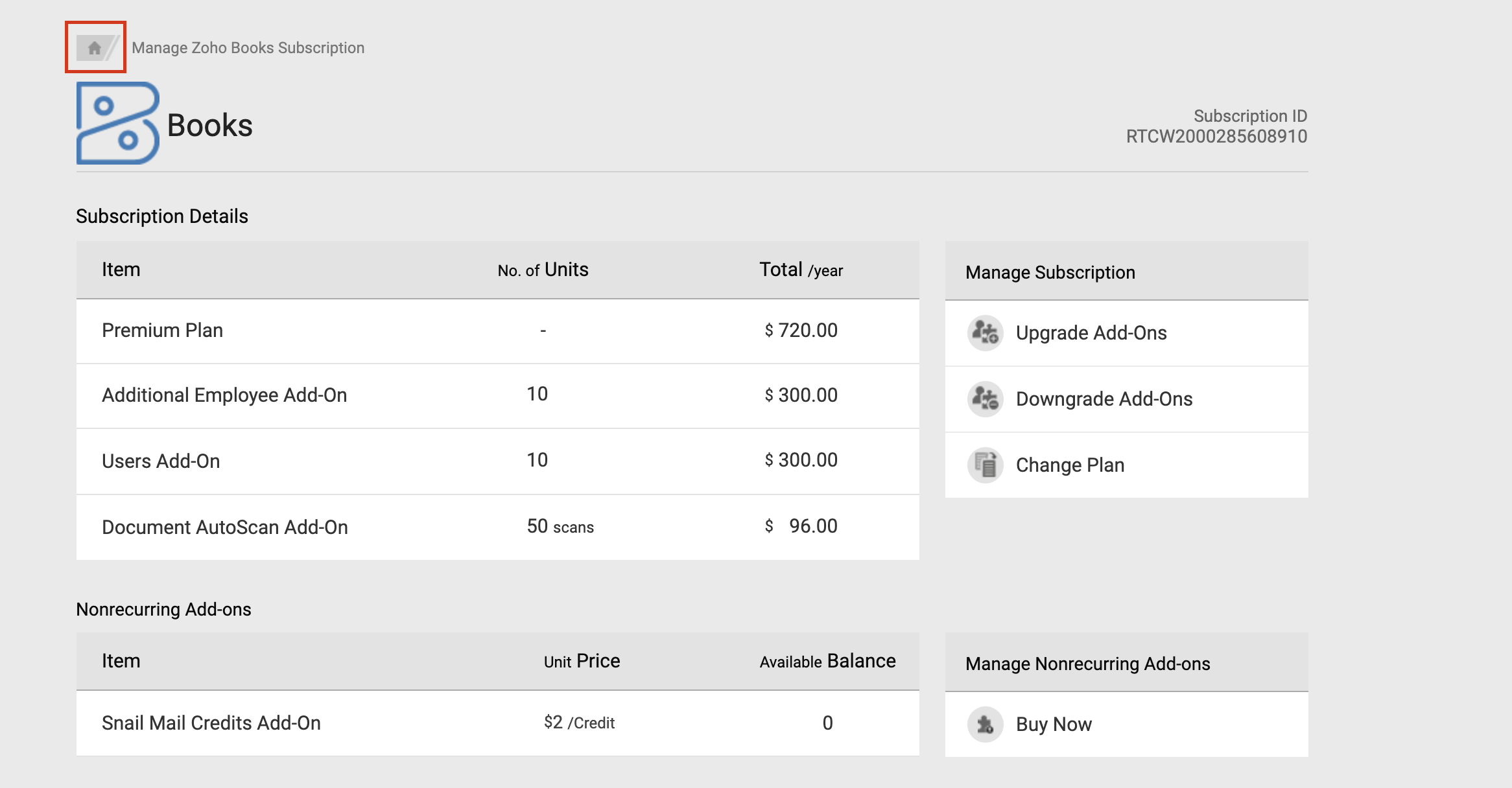Click Document AutoScan Add-On row
1512x788 pixels.
tap(224, 527)
